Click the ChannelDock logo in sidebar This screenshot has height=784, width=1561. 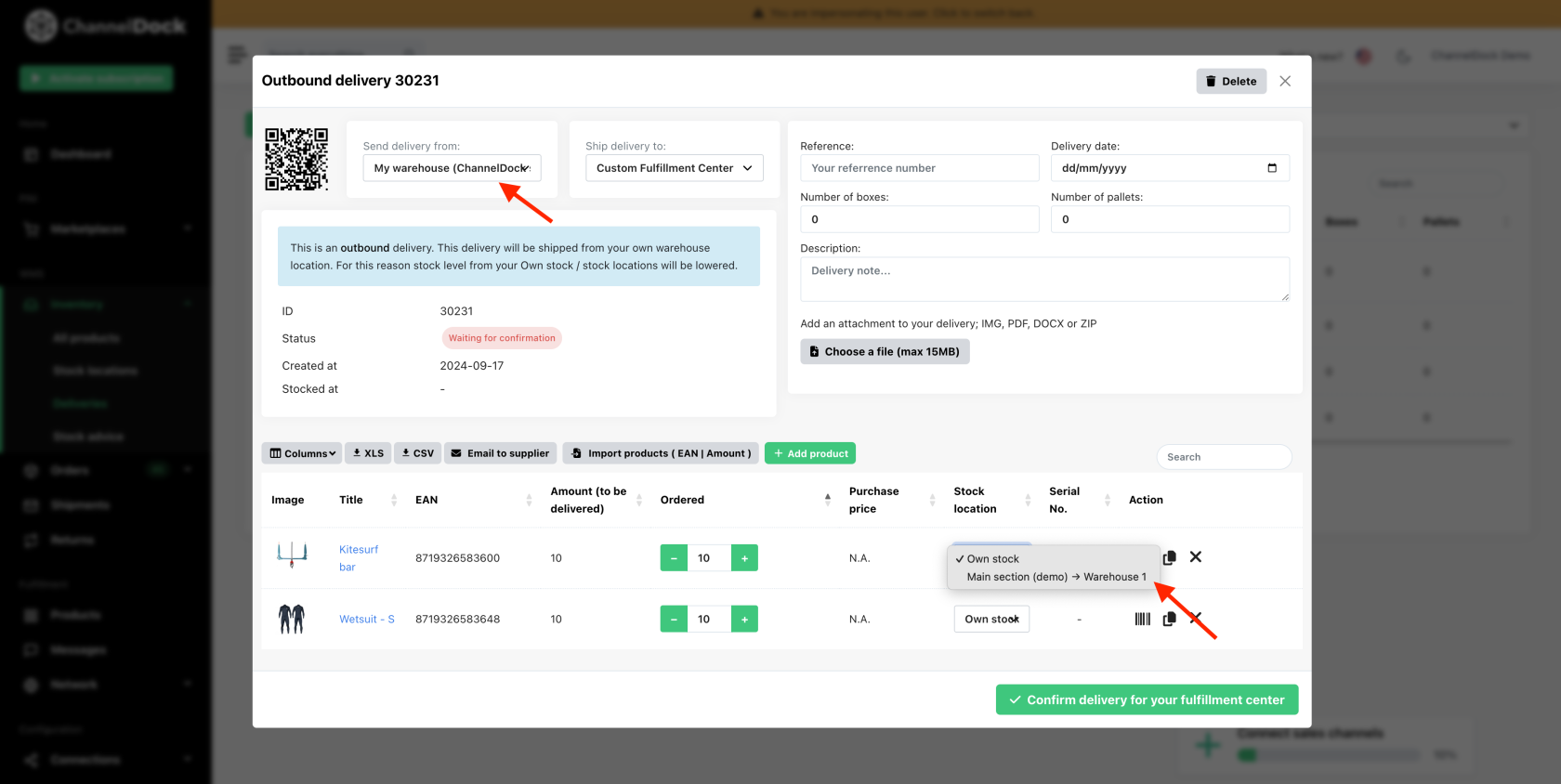click(104, 26)
